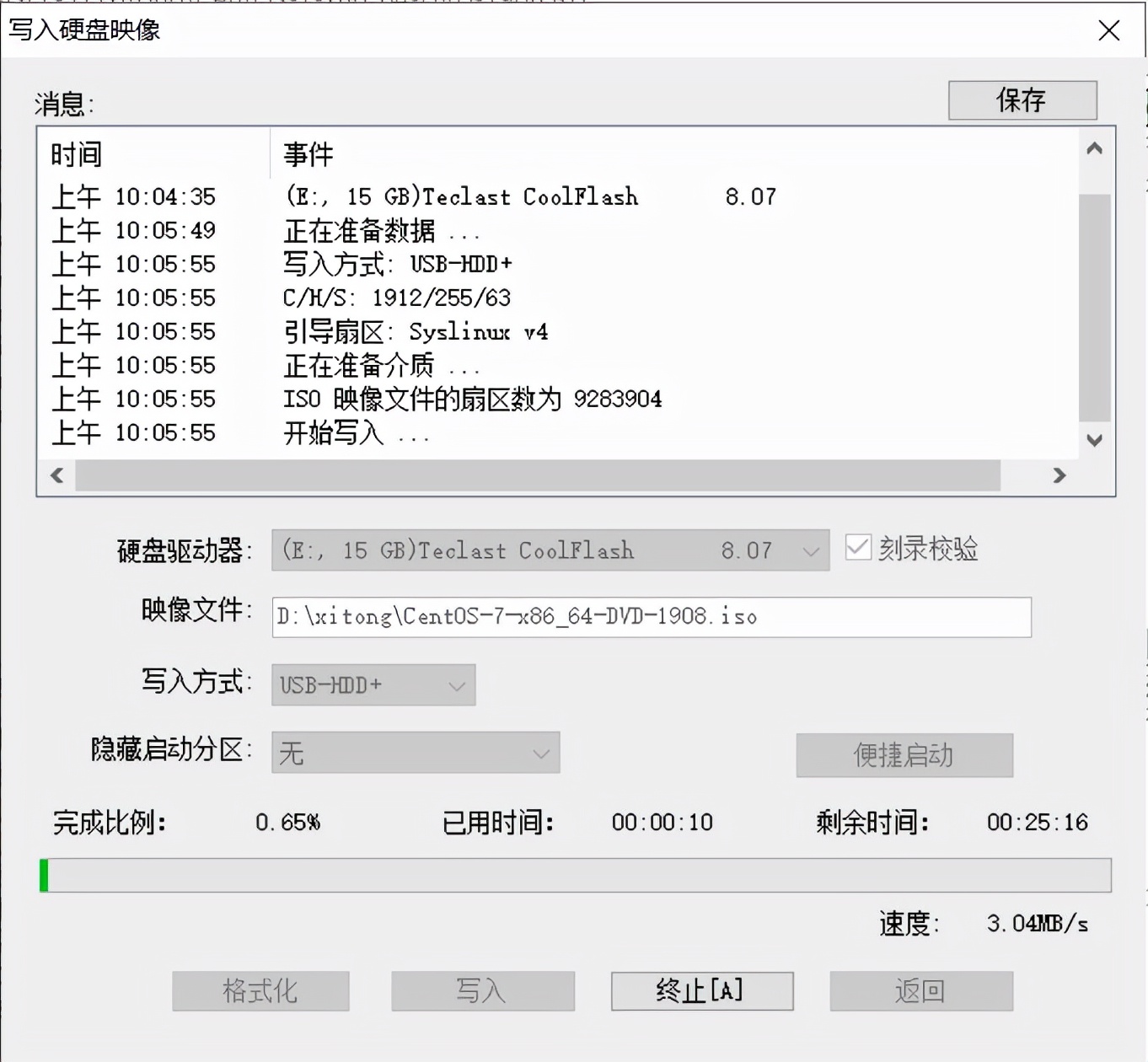Select the CentOS ISO path input field
Screen dimensions: 1148x1062
(x=650, y=617)
